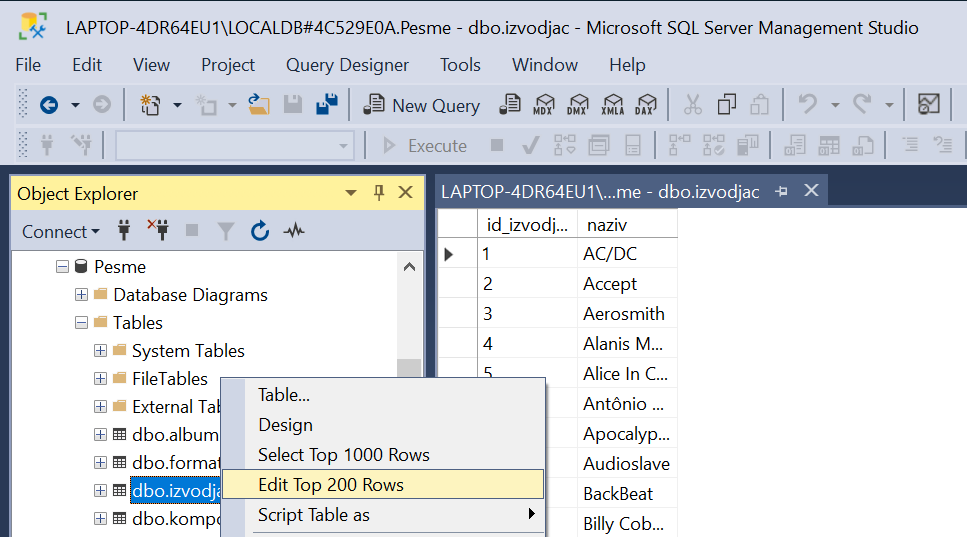
Task: Click the Execute button
Action: (424, 146)
